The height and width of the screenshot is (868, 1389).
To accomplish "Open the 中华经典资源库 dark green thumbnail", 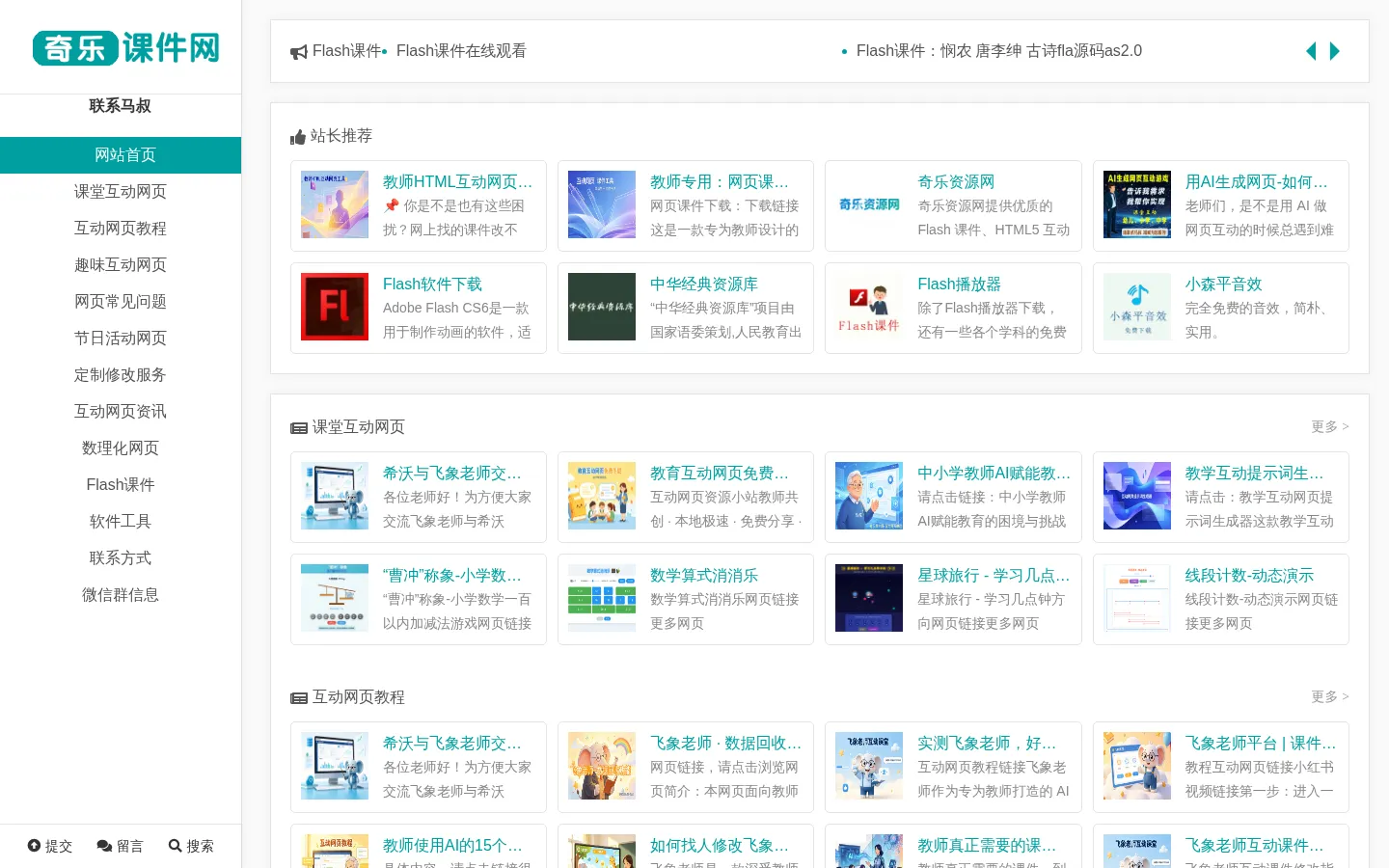I will 602,307.
